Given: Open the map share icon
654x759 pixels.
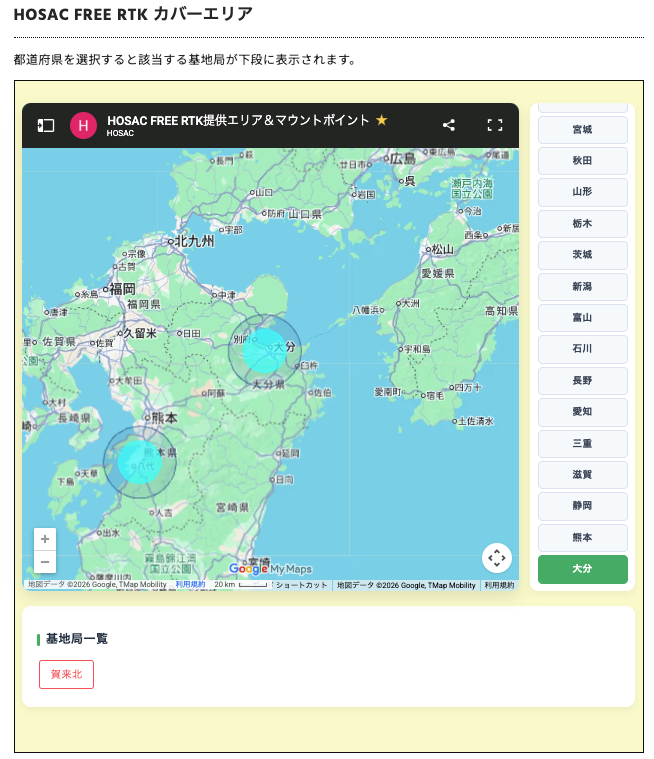Looking at the screenshot, I should pos(449,125).
